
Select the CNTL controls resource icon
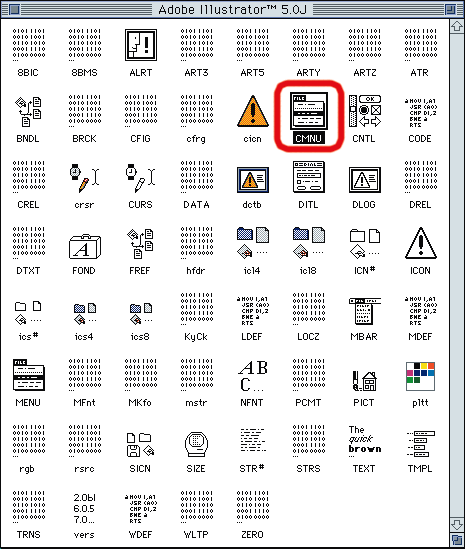(365, 111)
